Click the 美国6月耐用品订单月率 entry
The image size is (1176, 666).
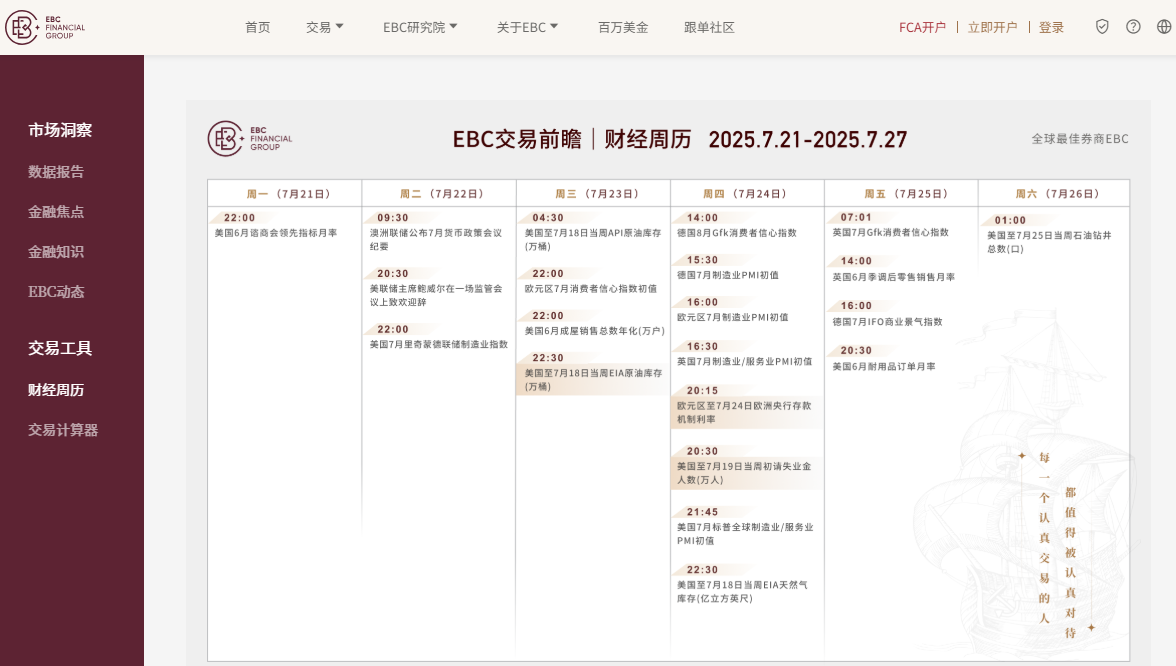(884, 367)
